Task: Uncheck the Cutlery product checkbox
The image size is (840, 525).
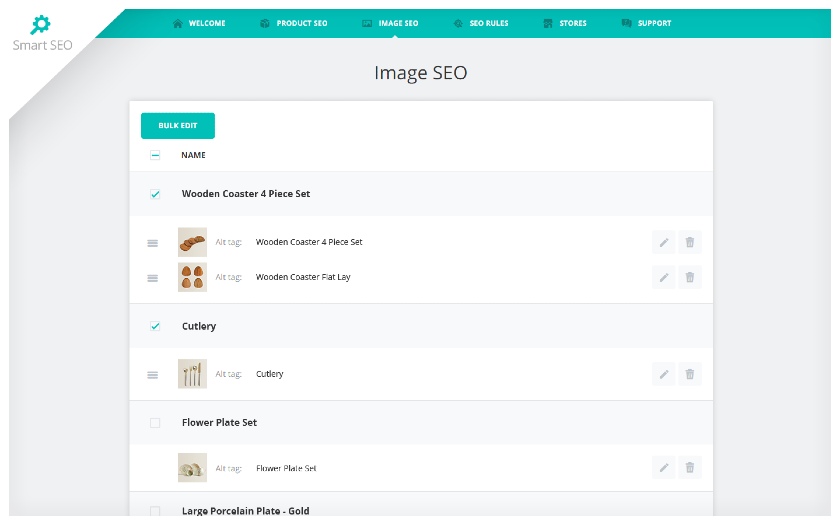Action: (155, 326)
